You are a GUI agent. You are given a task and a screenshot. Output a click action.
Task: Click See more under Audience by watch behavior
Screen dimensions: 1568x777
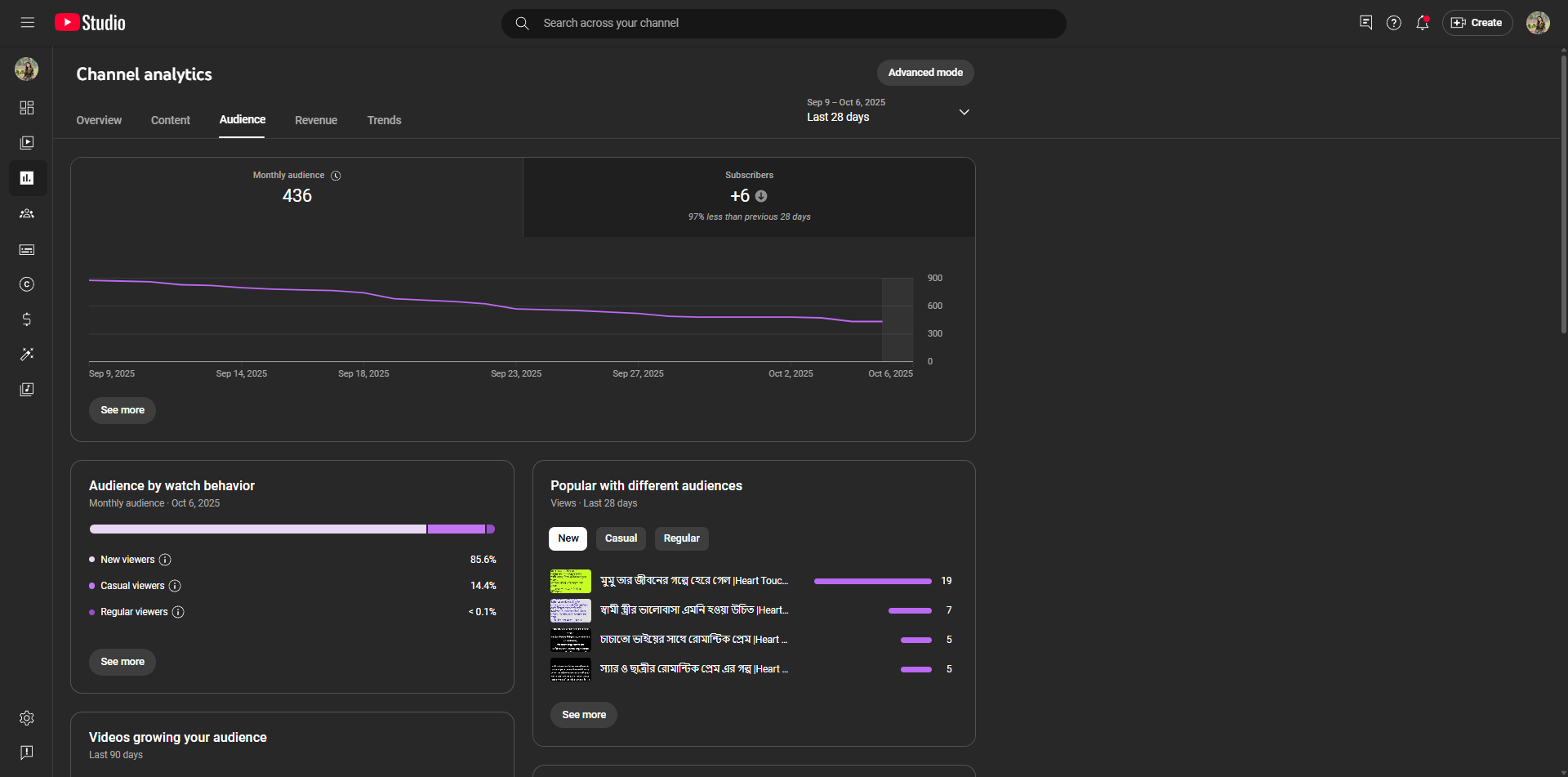pyautogui.click(x=122, y=662)
